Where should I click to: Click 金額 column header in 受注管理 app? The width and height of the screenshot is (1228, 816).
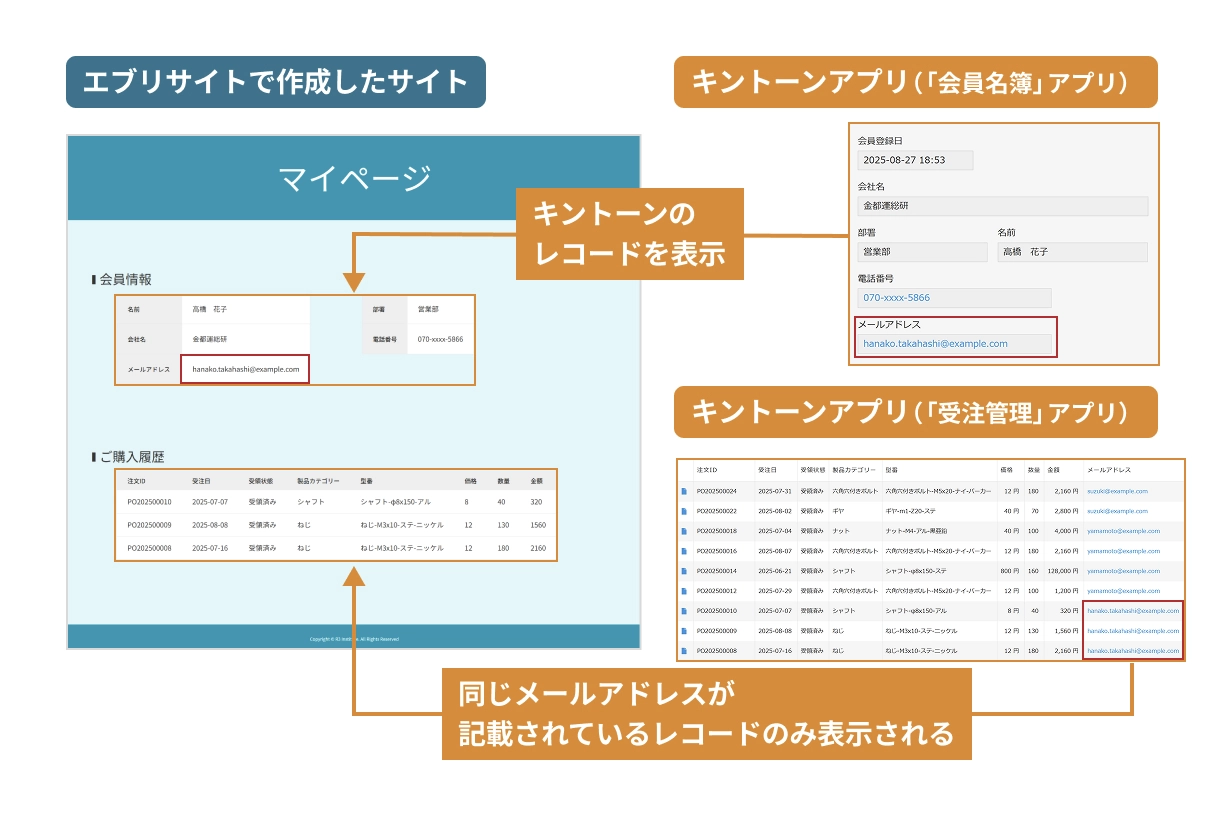(x=1053, y=470)
